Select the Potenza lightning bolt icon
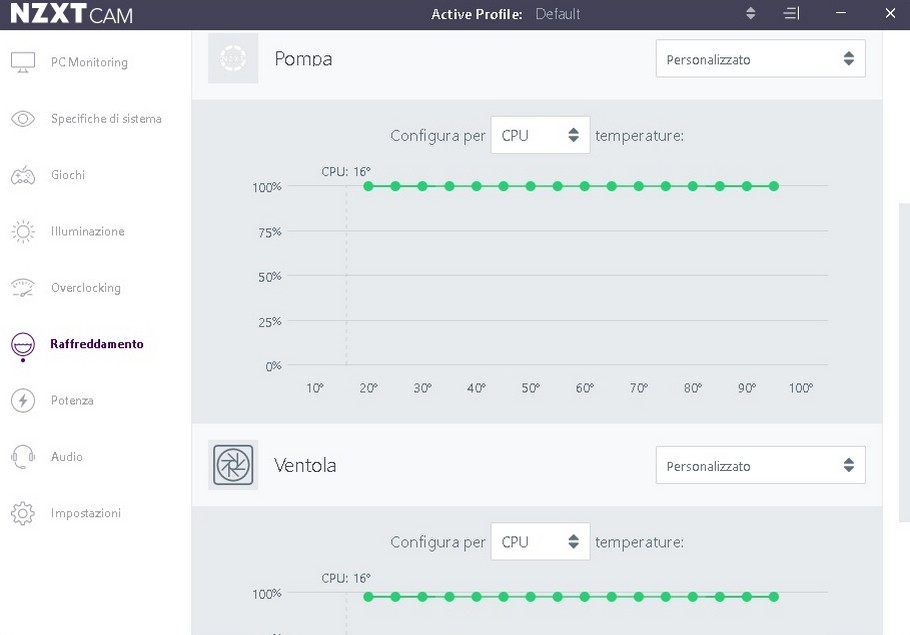The width and height of the screenshot is (910, 635). [x=23, y=401]
